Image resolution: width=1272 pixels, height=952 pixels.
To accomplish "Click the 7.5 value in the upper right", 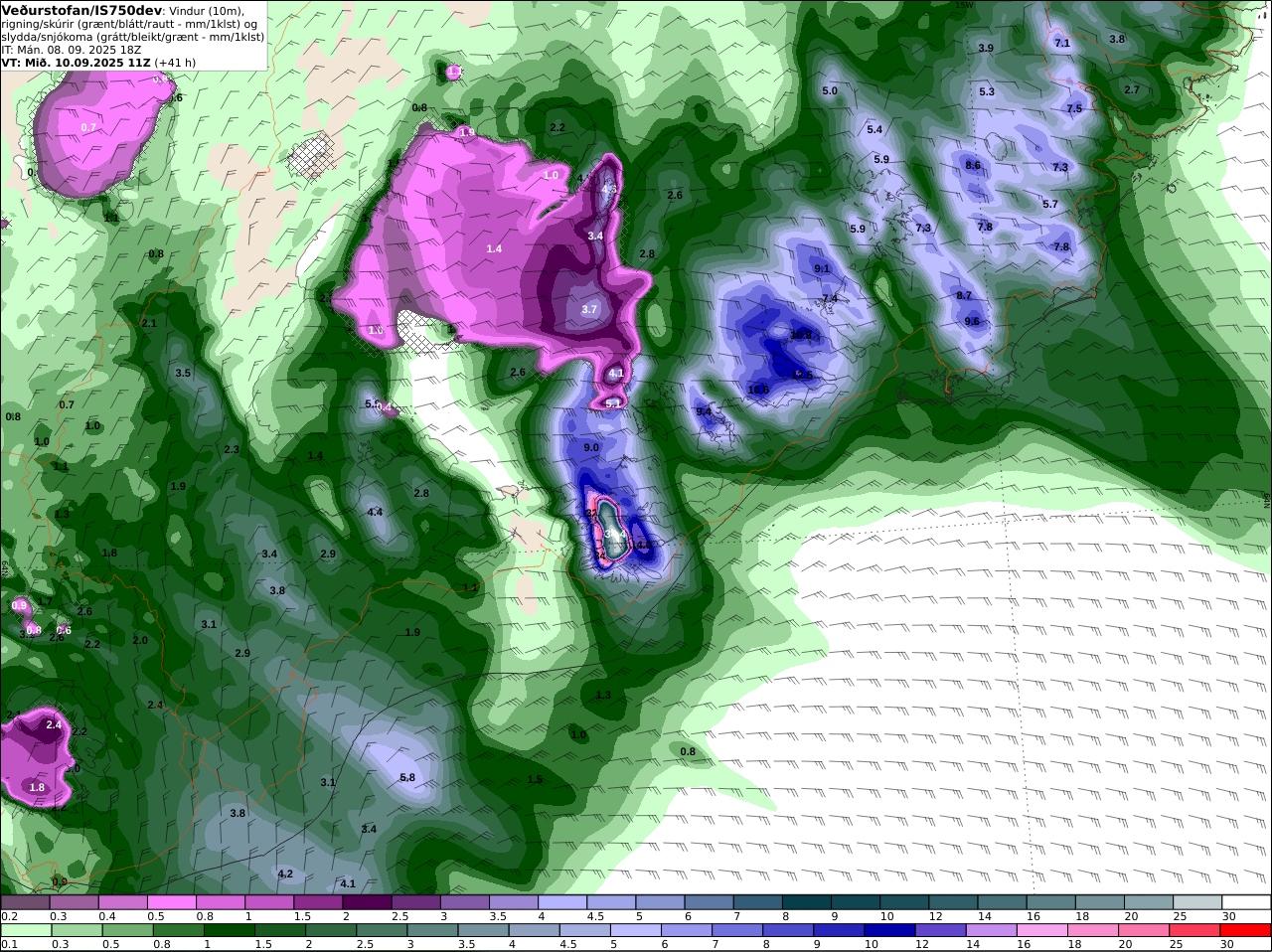I will [1074, 109].
